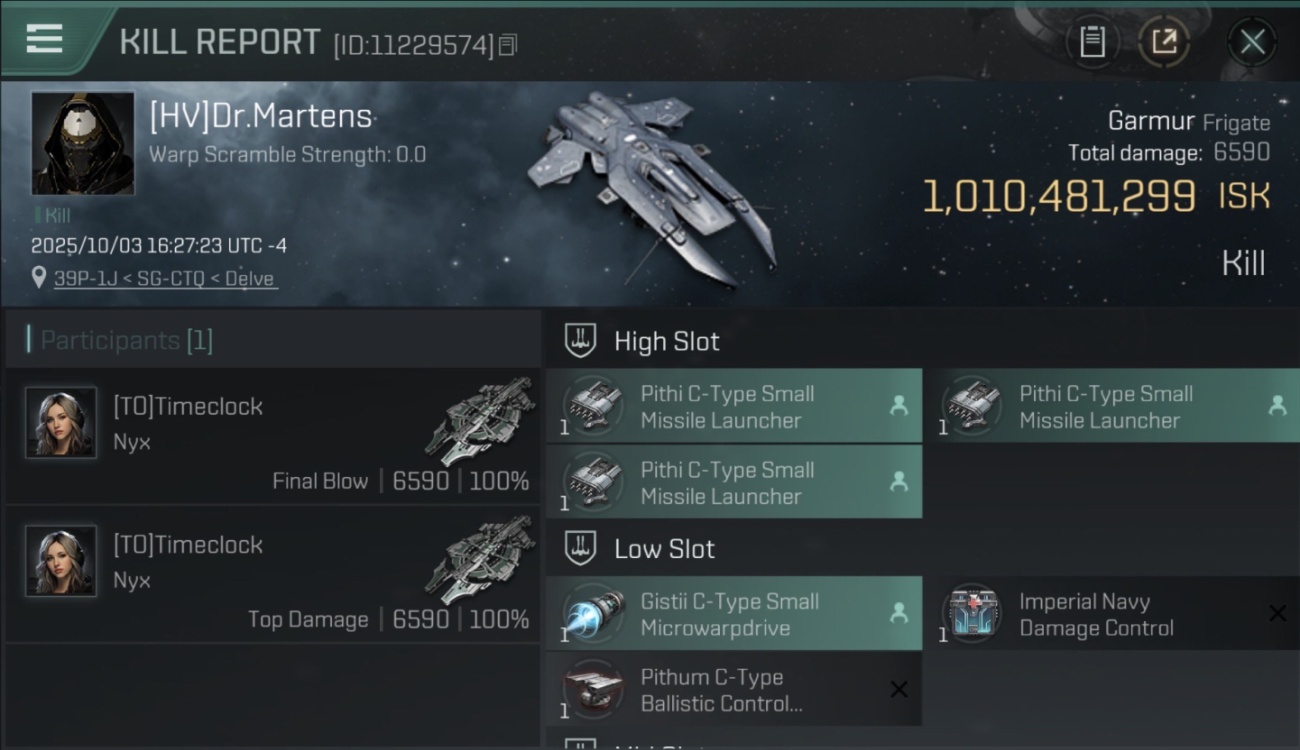Close the kill report window

(1252, 42)
